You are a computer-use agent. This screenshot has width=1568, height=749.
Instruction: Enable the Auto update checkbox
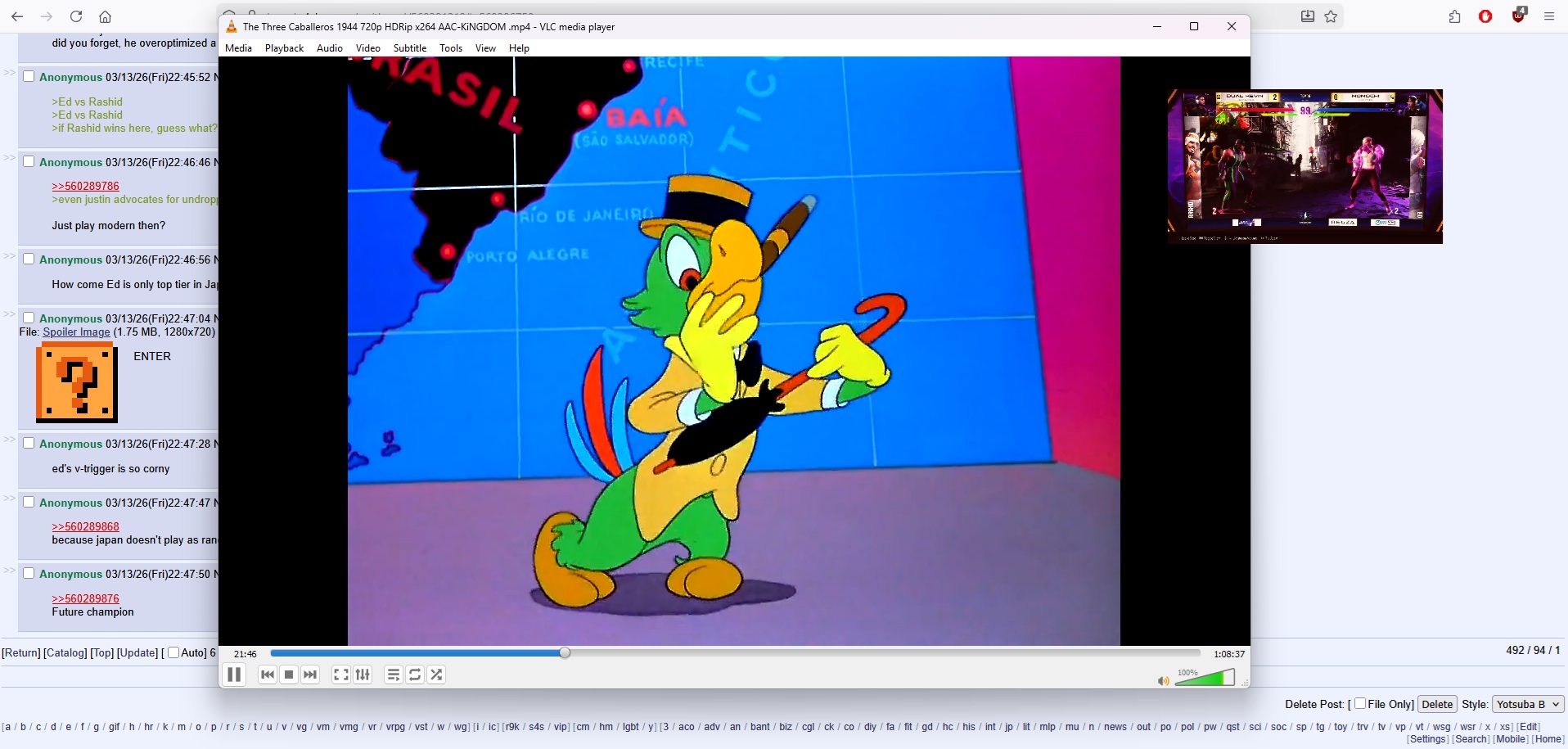pyautogui.click(x=173, y=652)
